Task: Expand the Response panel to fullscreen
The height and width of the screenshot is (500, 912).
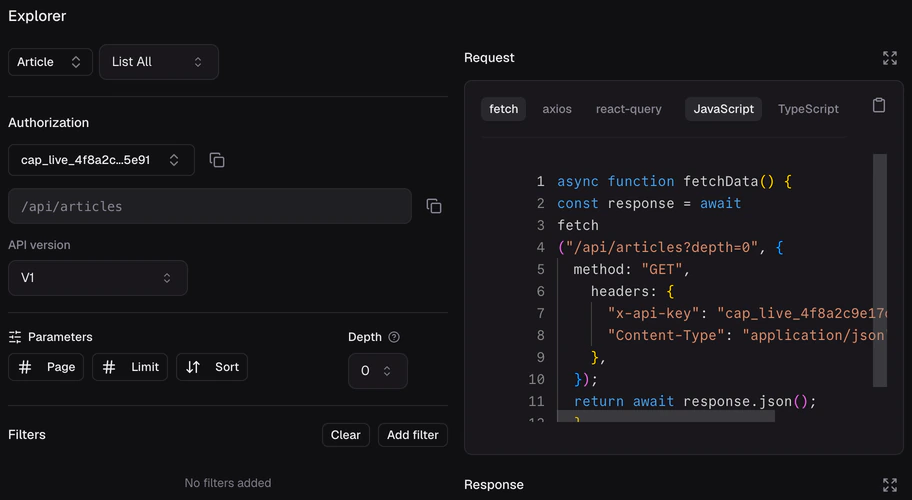Action: [889, 485]
